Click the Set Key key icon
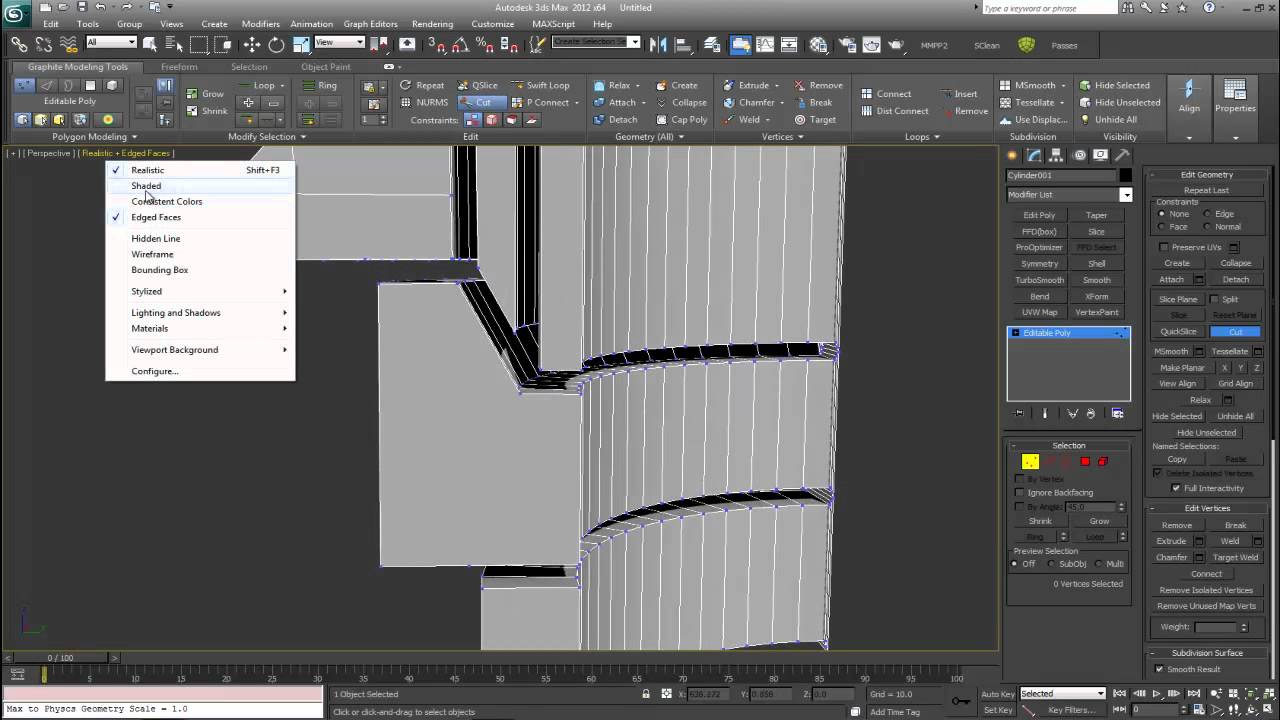 click(x=961, y=701)
